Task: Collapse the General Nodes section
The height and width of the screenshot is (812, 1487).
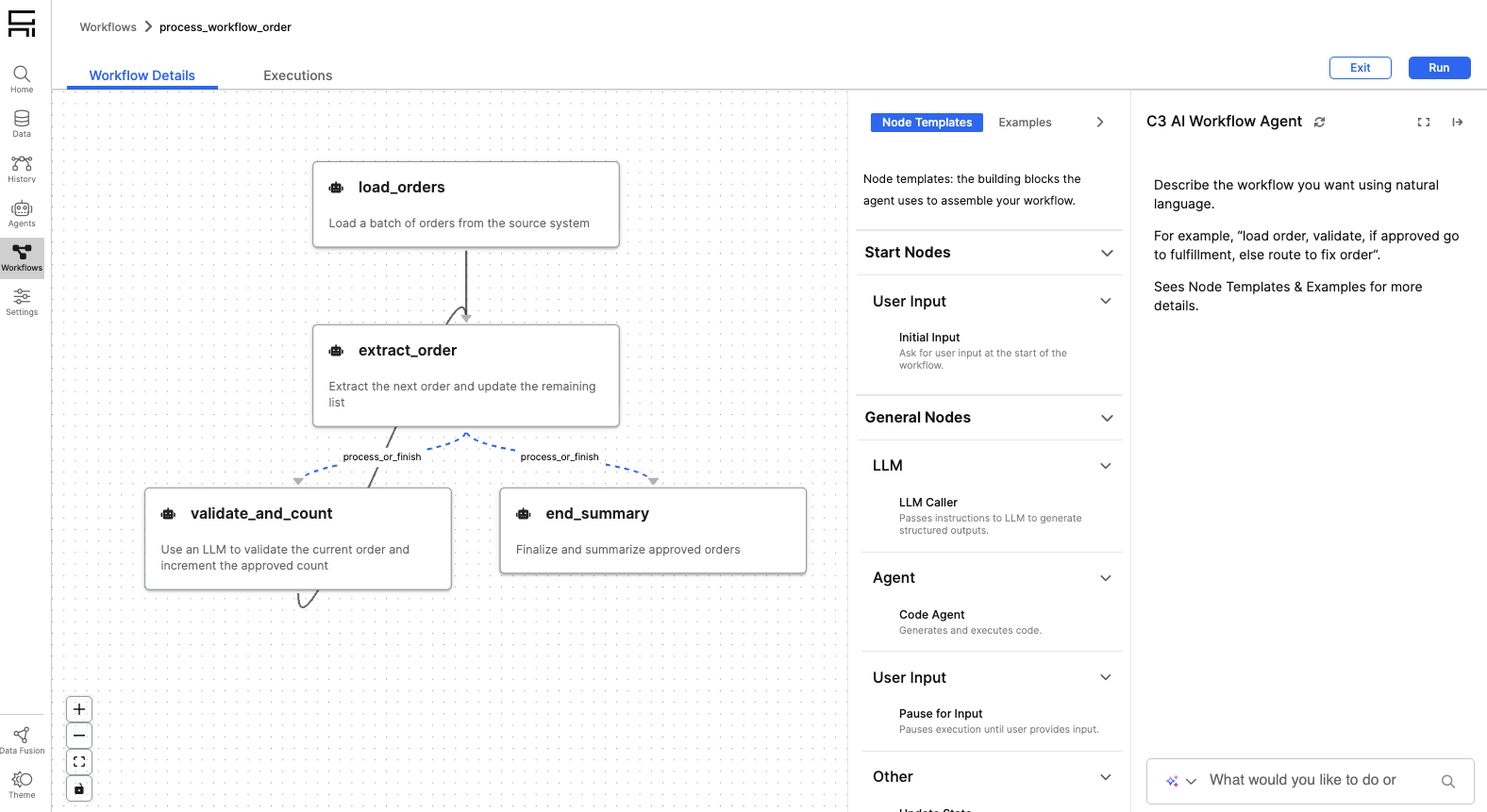Action: (x=1107, y=418)
